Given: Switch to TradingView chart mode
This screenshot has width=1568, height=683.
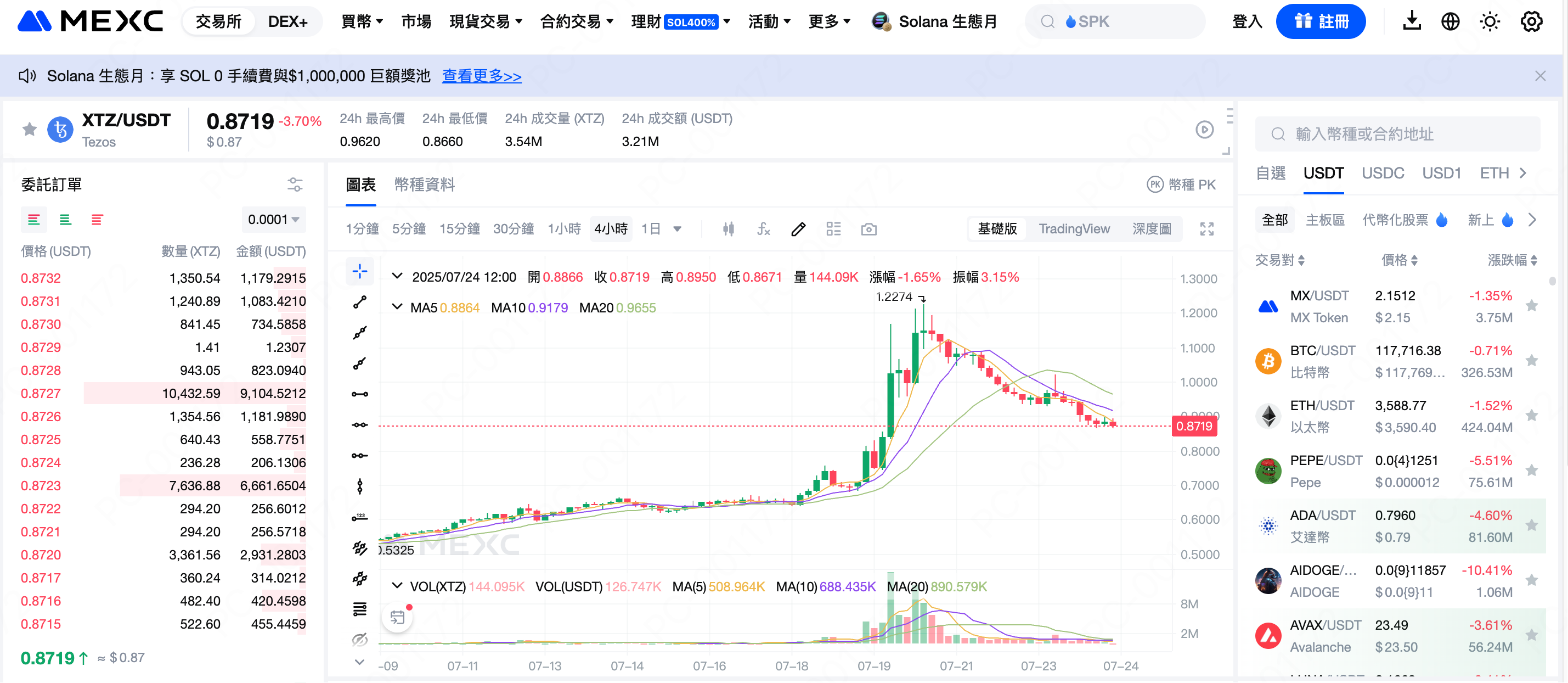Looking at the screenshot, I should [x=1074, y=229].
